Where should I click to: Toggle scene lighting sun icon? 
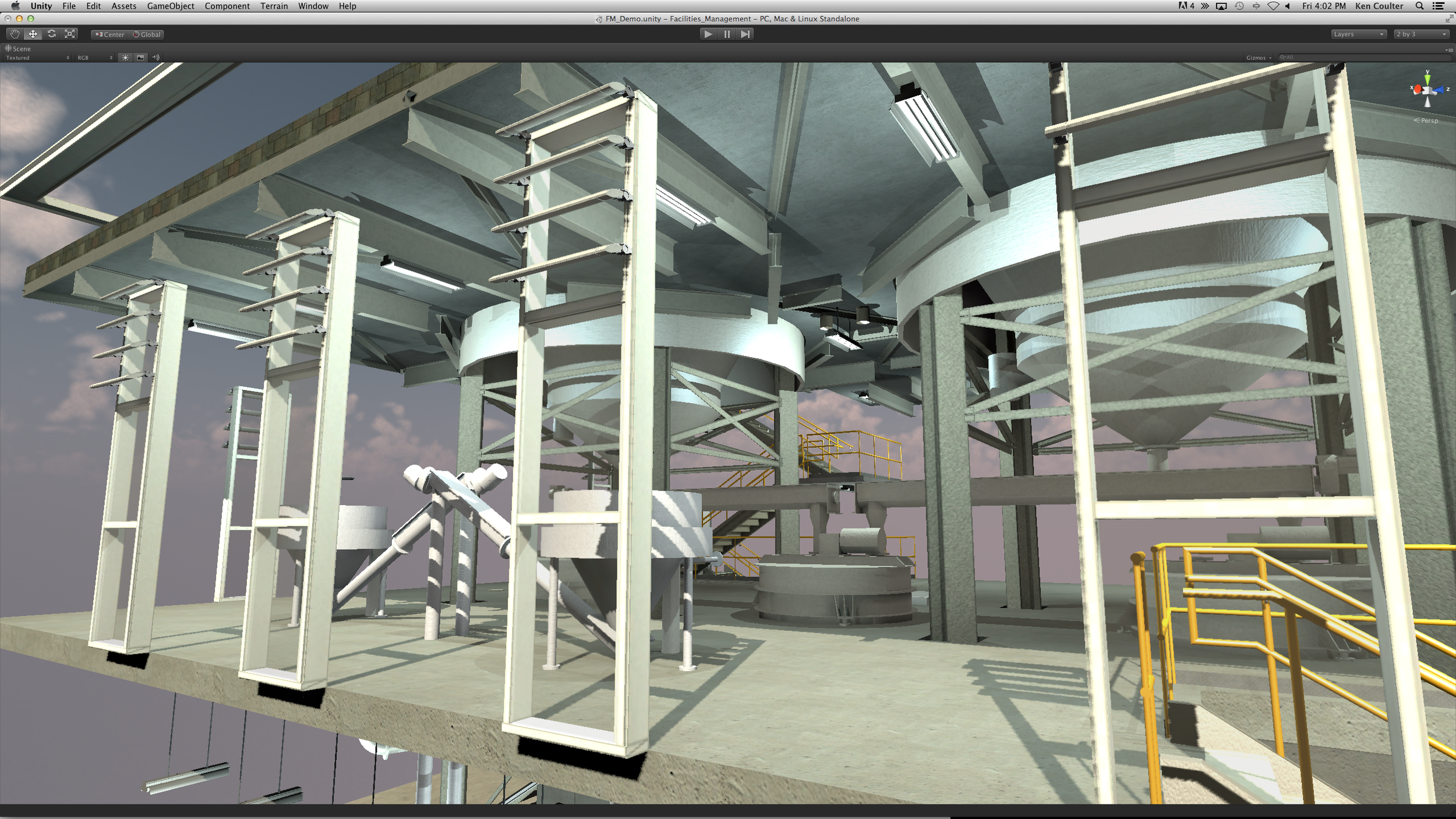pyautogui.click(x=125, y=58)
